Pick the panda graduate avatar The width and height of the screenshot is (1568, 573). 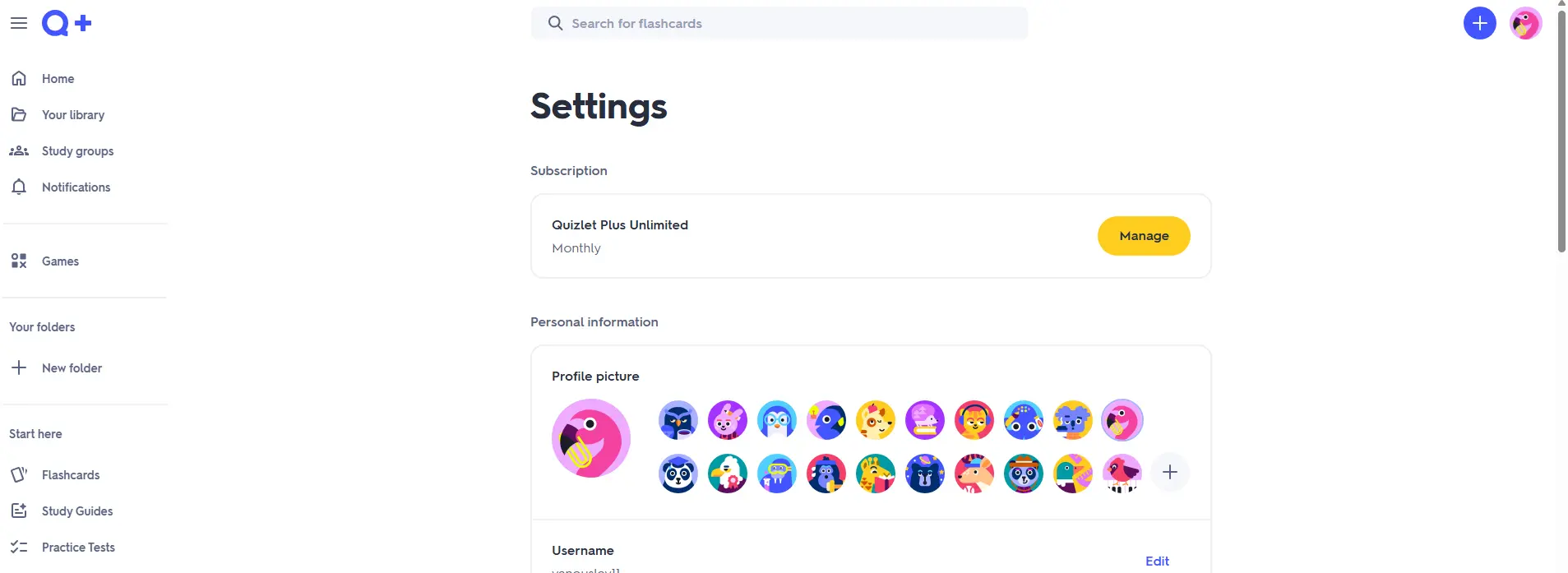[678, 474]
